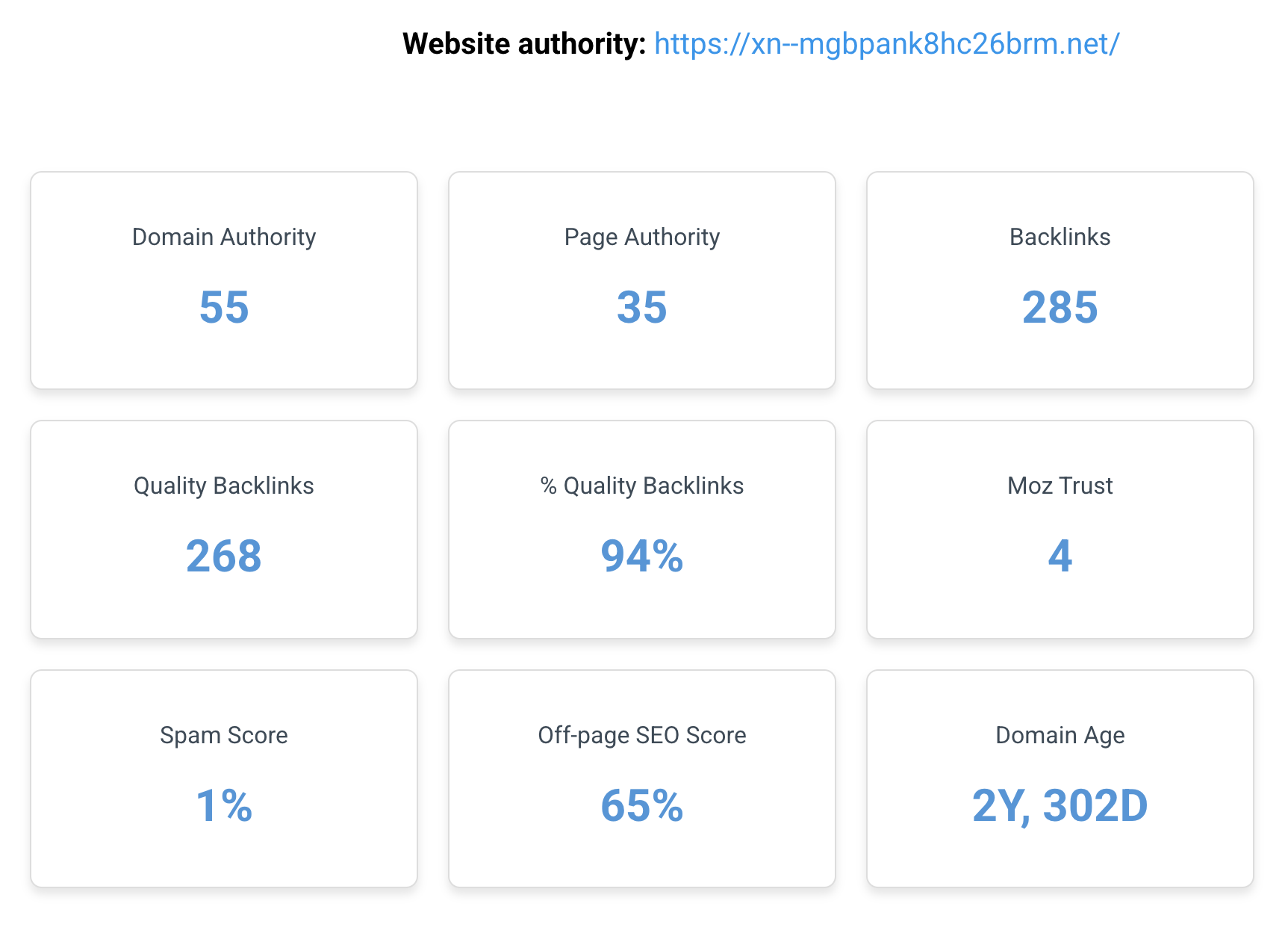The height and width of the screenshot is (933, 1288).
Task: Select the Page Authority card label
Action: coord(642,237)
